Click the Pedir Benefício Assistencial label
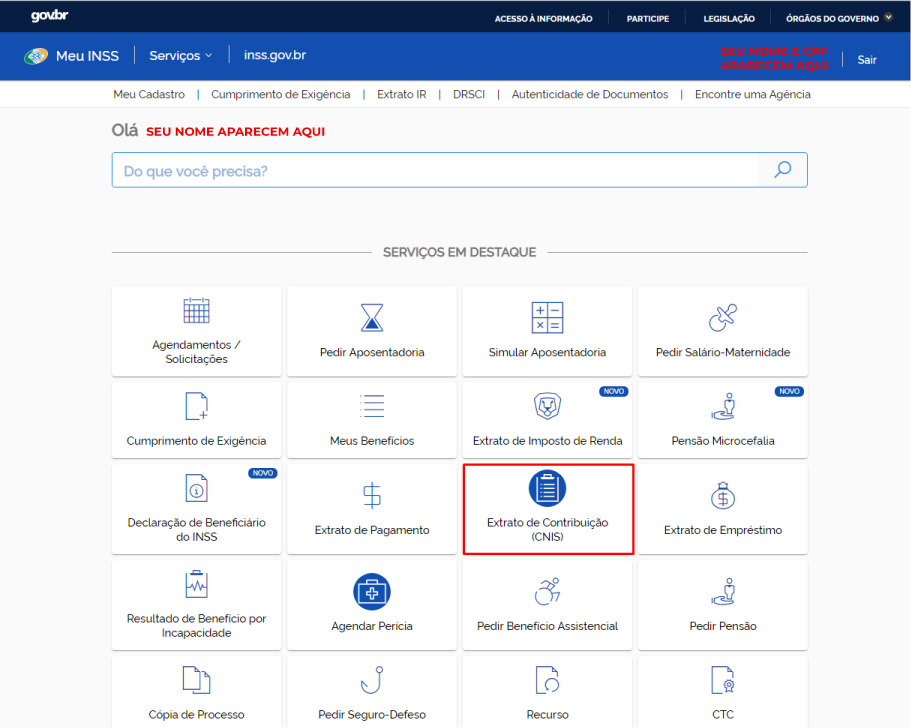911x728 pixels. pos(547,626)
